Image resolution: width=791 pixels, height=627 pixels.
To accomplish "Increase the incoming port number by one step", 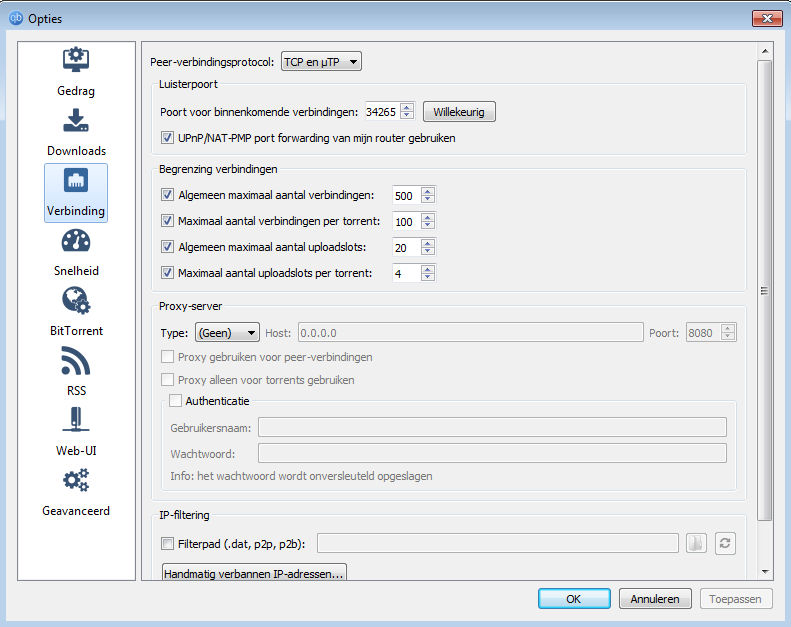I will pos(407,107).
